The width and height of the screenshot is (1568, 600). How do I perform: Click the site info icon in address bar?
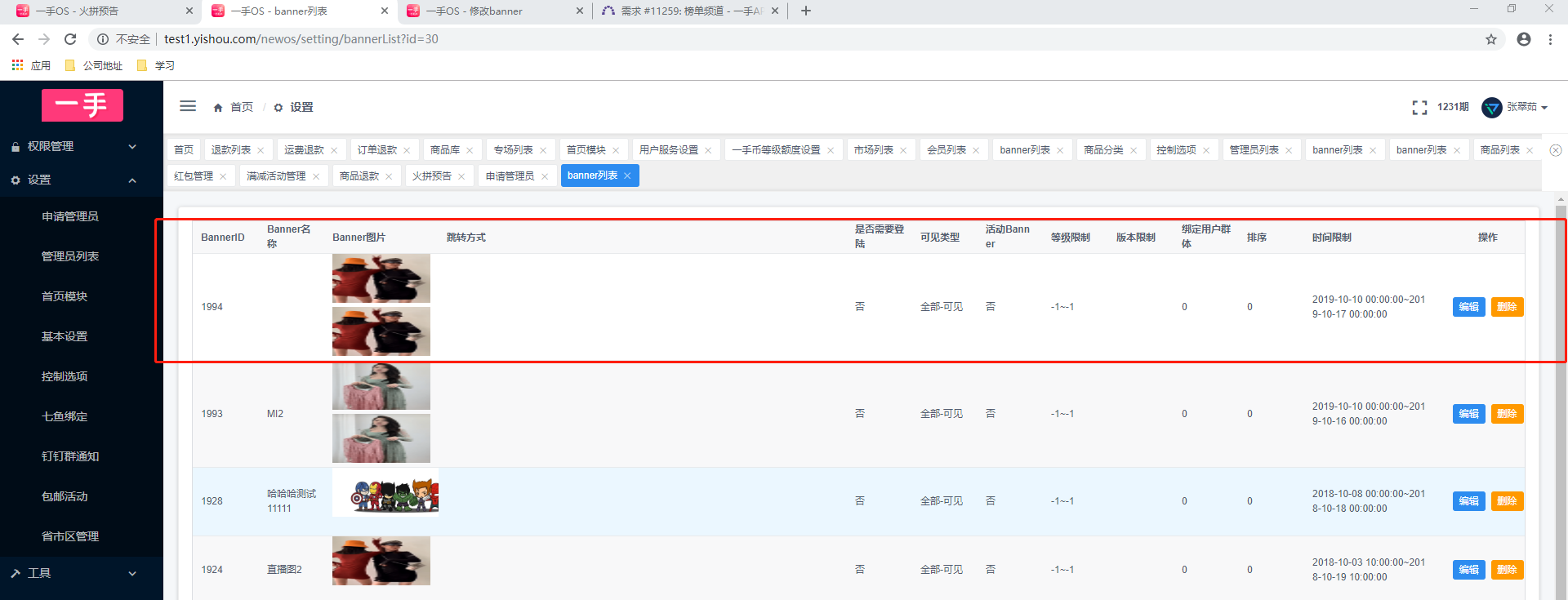[x=103, y=39]
